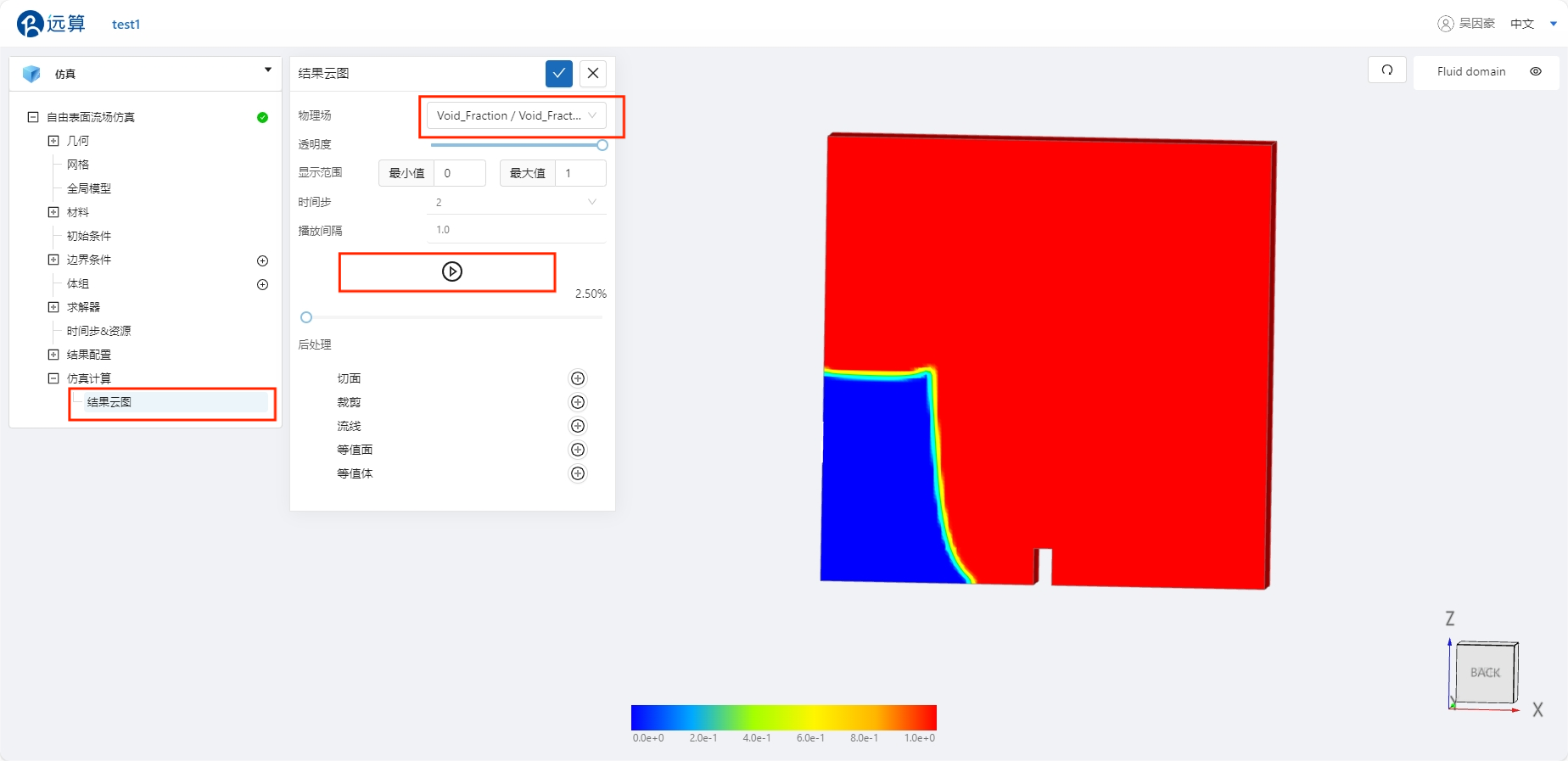This screenshot has height=761, width=1568.
Task: Add a 等值体 post-processing item
Action: (578, 473)
